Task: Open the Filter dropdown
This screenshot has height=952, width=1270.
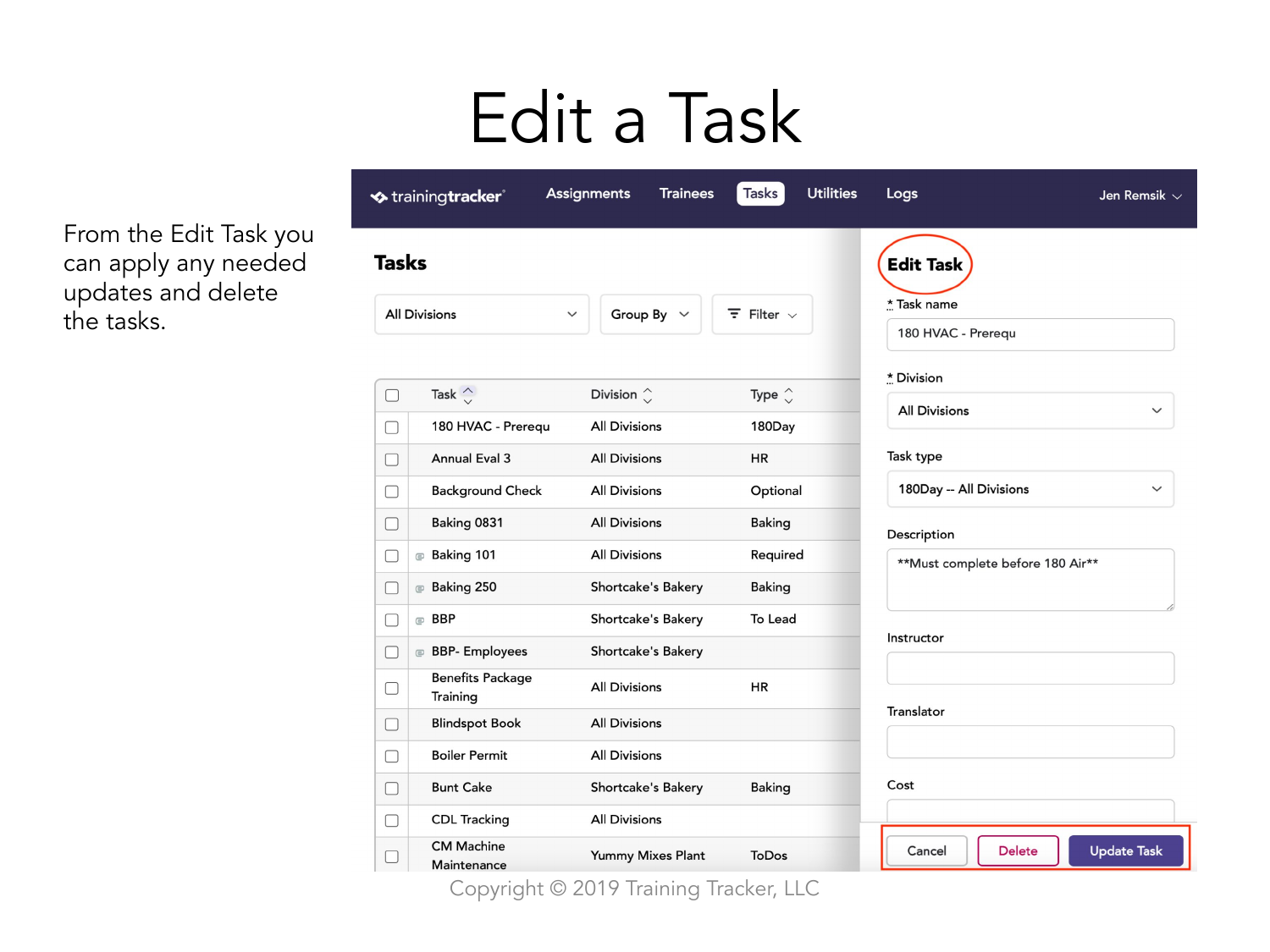Action: pyautogui.click(x=762, y=314)
